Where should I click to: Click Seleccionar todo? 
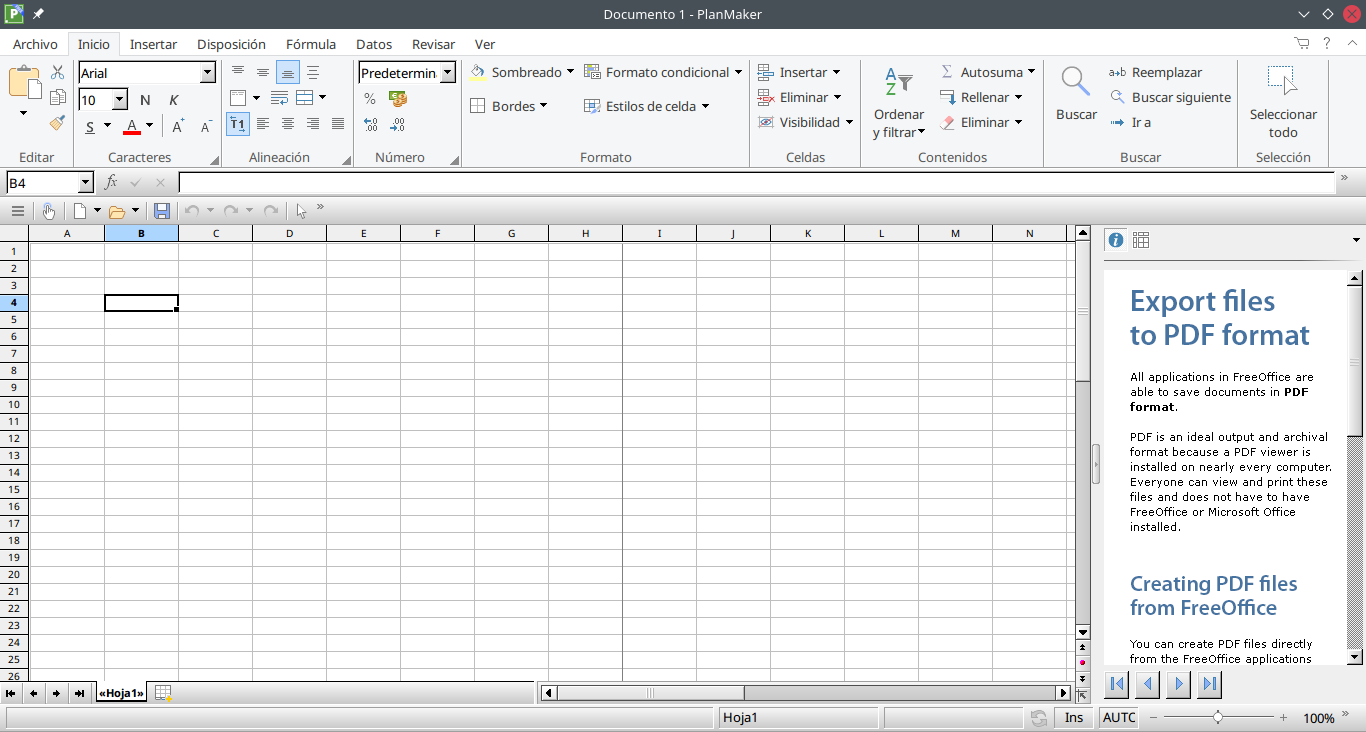coord(1283,103)
